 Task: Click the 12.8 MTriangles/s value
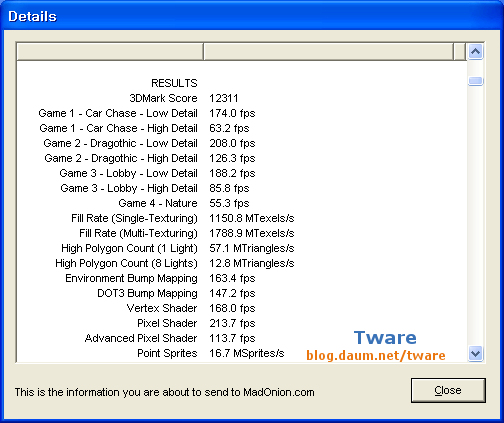[x=252, y=263]
